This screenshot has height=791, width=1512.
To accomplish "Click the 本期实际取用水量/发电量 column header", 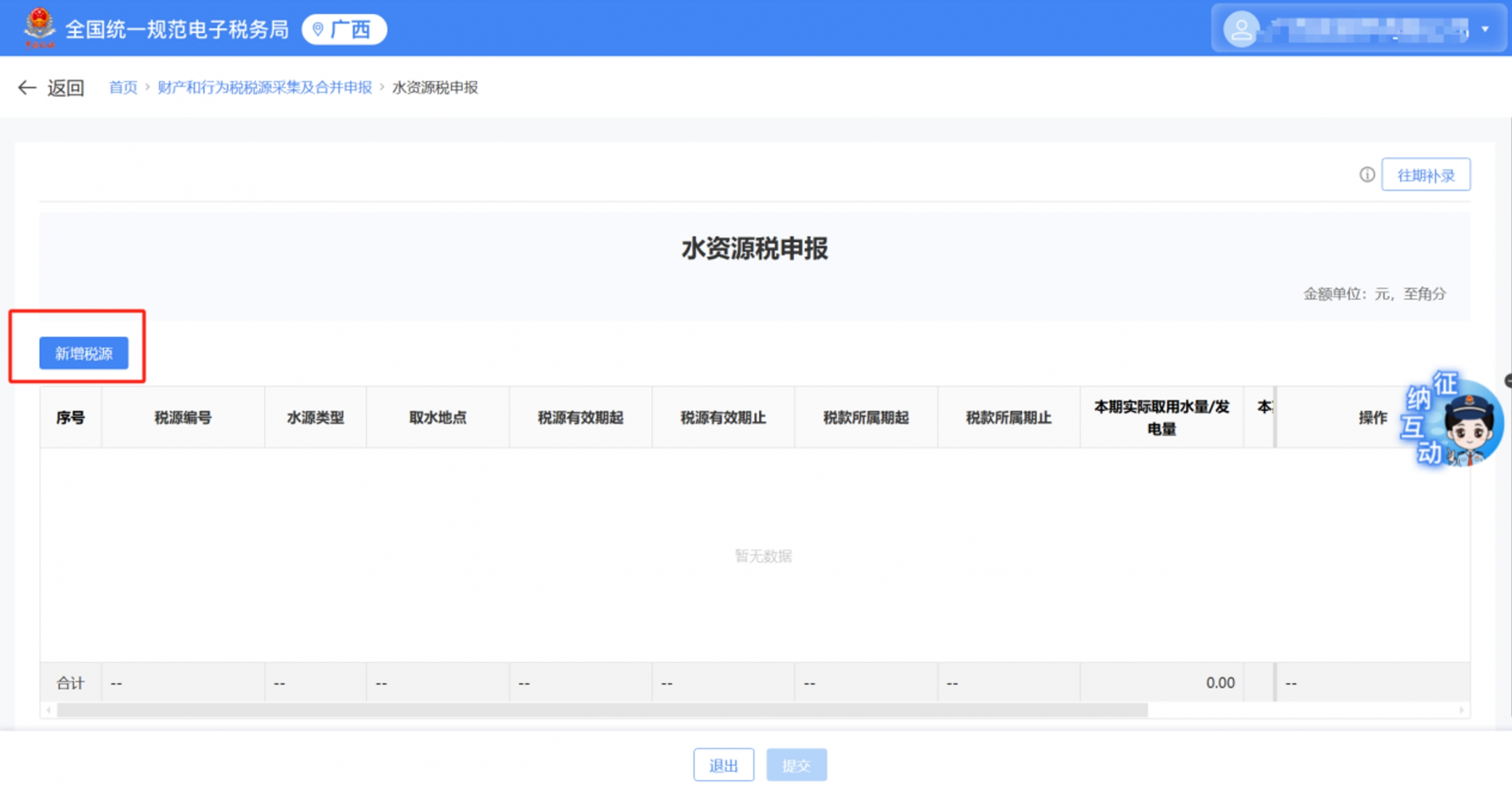I will pos(1162,417).
